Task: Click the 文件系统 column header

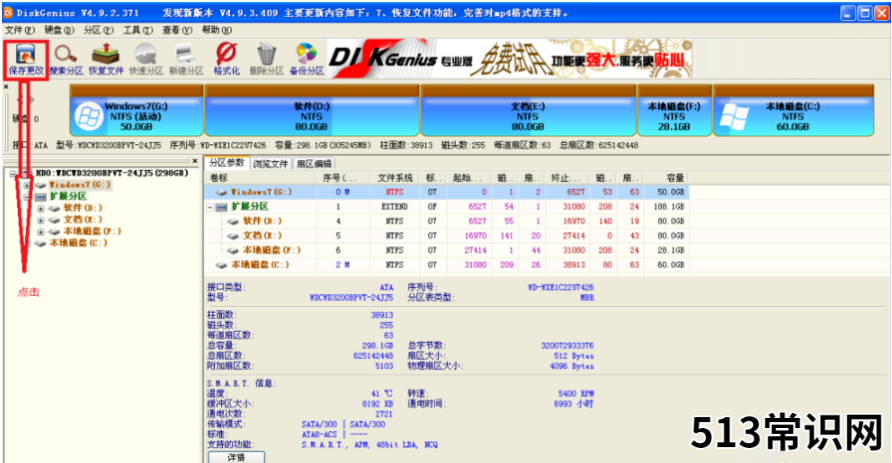Action: pos(394,178)
